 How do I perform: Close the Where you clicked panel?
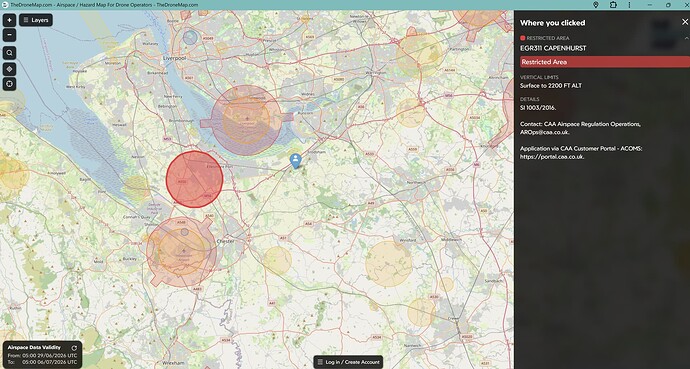pyautogui.click(x=684, y=22)
